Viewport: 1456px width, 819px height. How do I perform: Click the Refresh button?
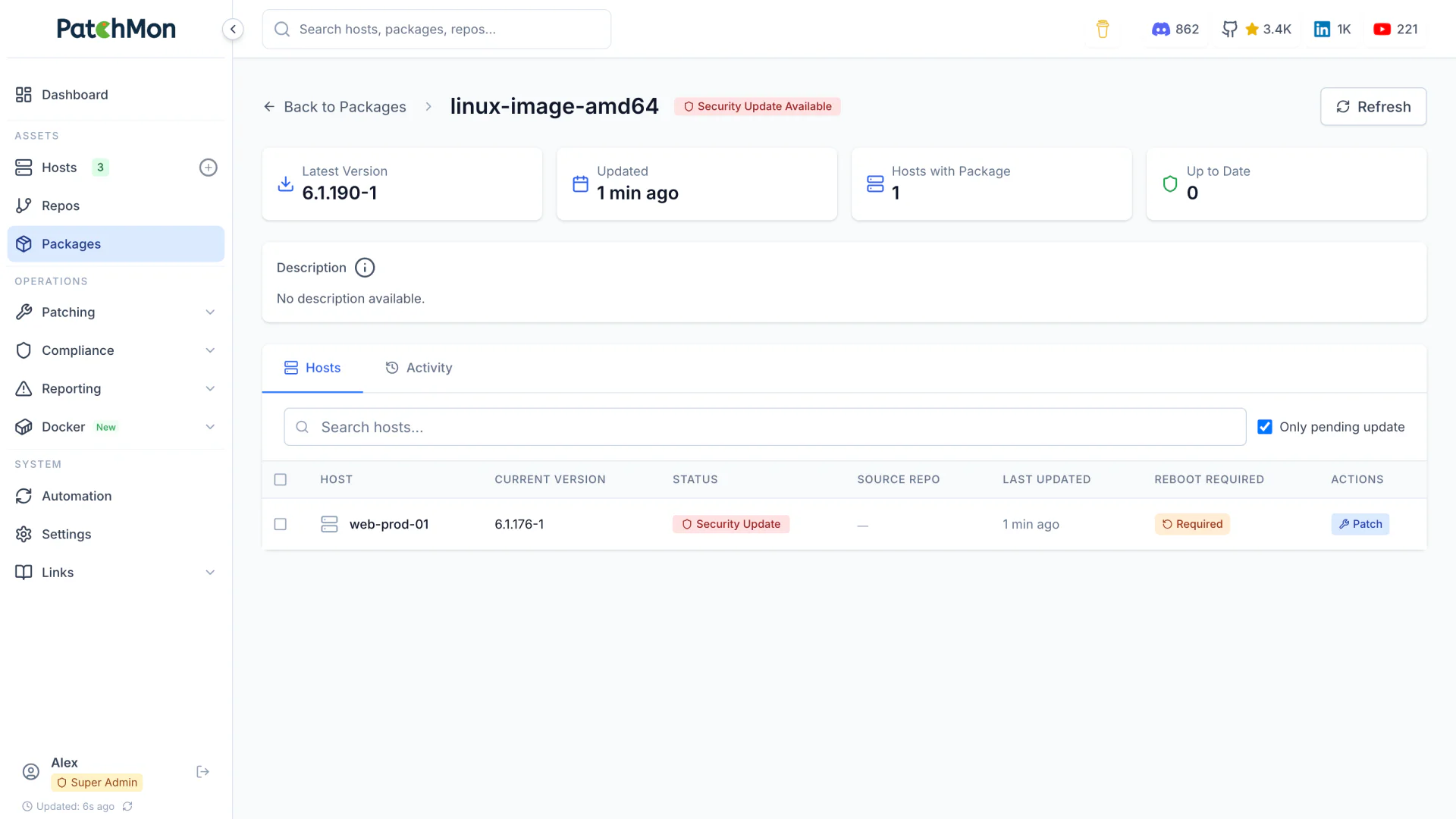(x=1373, y=107)
